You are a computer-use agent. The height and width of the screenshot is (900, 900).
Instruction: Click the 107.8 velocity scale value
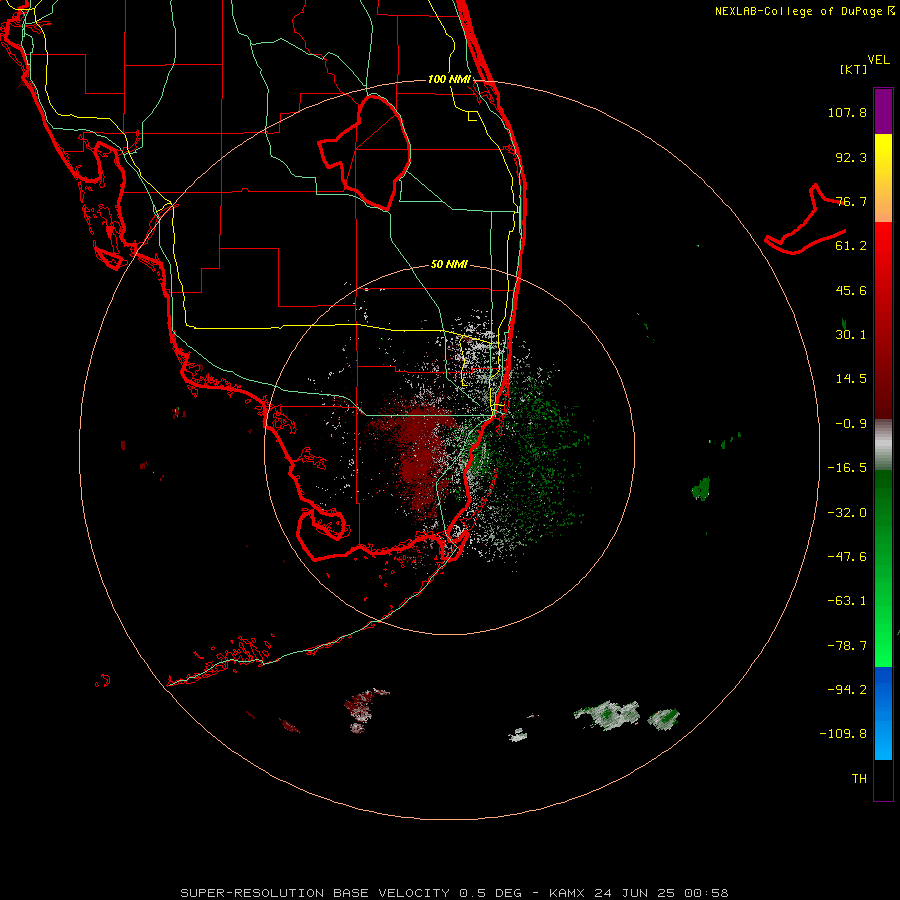coord(847,112)
